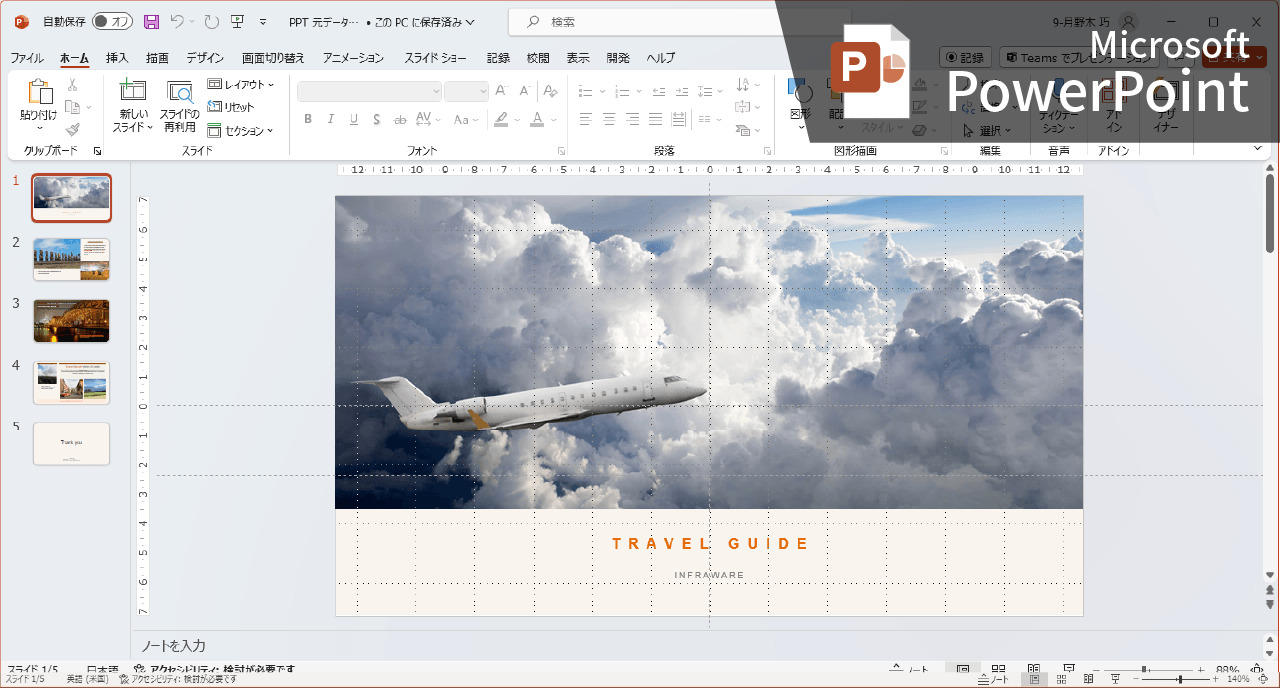Click the Save icon in title bar
The width and height of the screenshot is (1280, 688).
pos(152,21)
